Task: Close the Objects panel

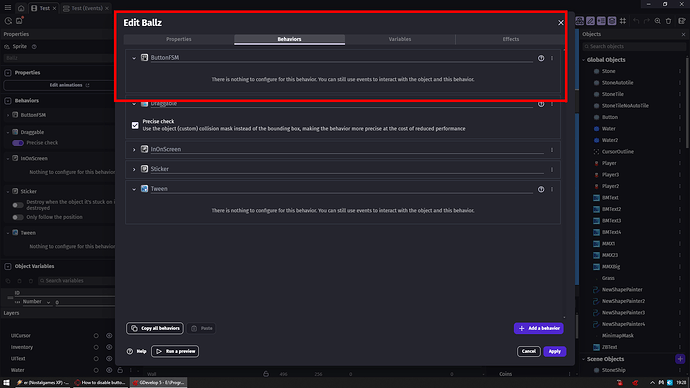Action: [x=683, y=34]
